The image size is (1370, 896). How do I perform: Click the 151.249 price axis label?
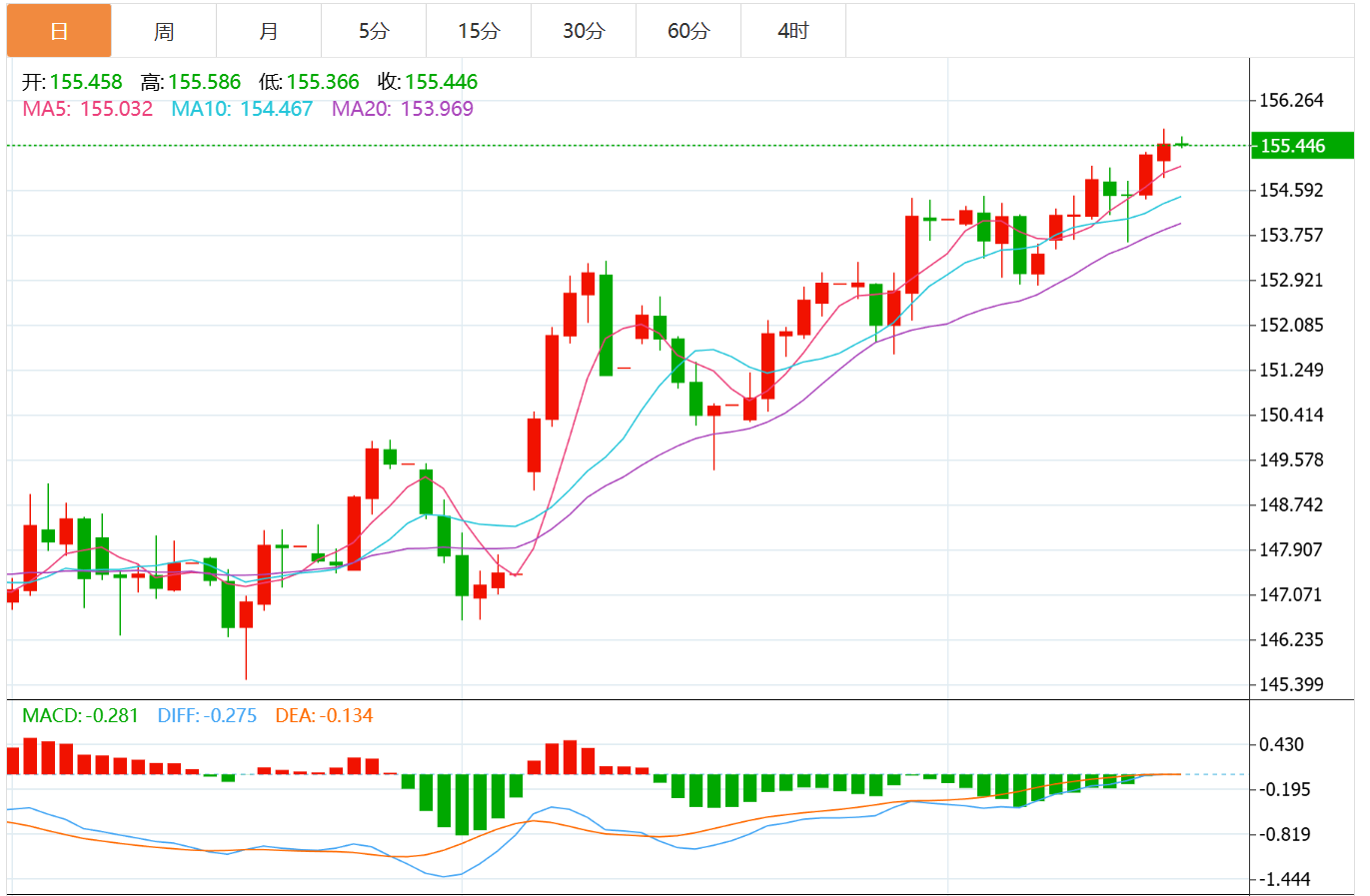[1291, 370]
